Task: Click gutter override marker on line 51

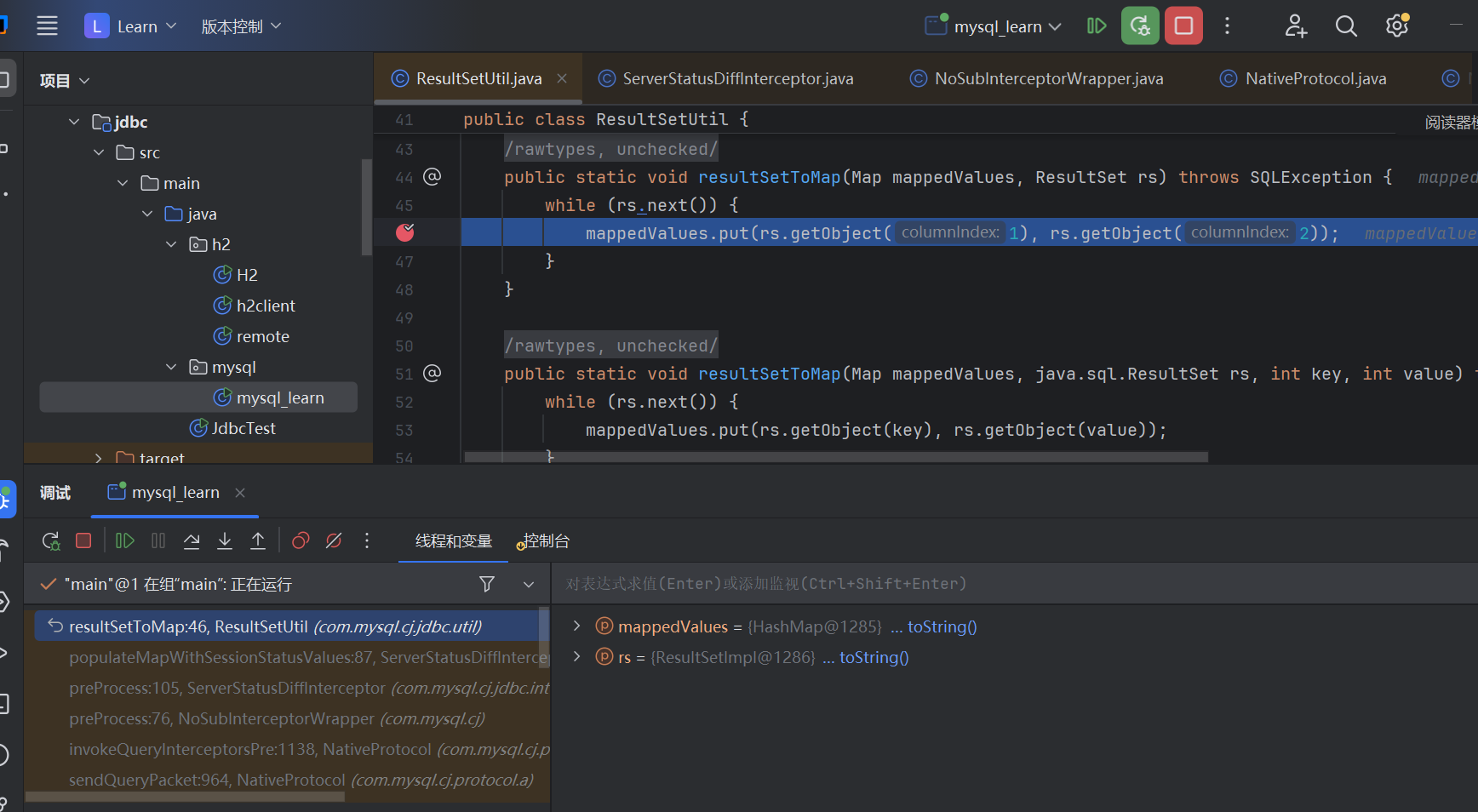Action: [433, 373]
